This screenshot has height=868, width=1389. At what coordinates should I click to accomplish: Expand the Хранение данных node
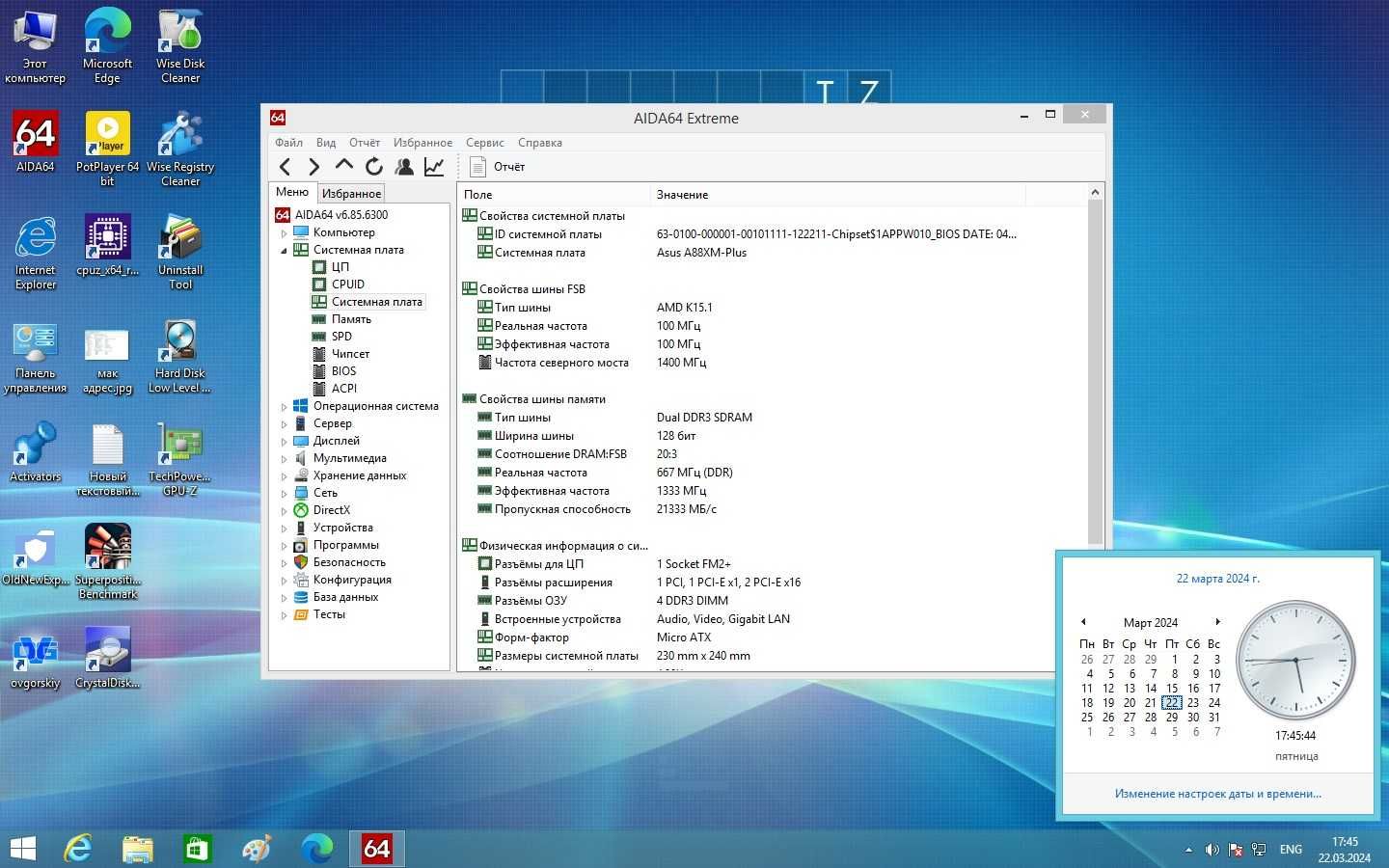tap(284, 476)
